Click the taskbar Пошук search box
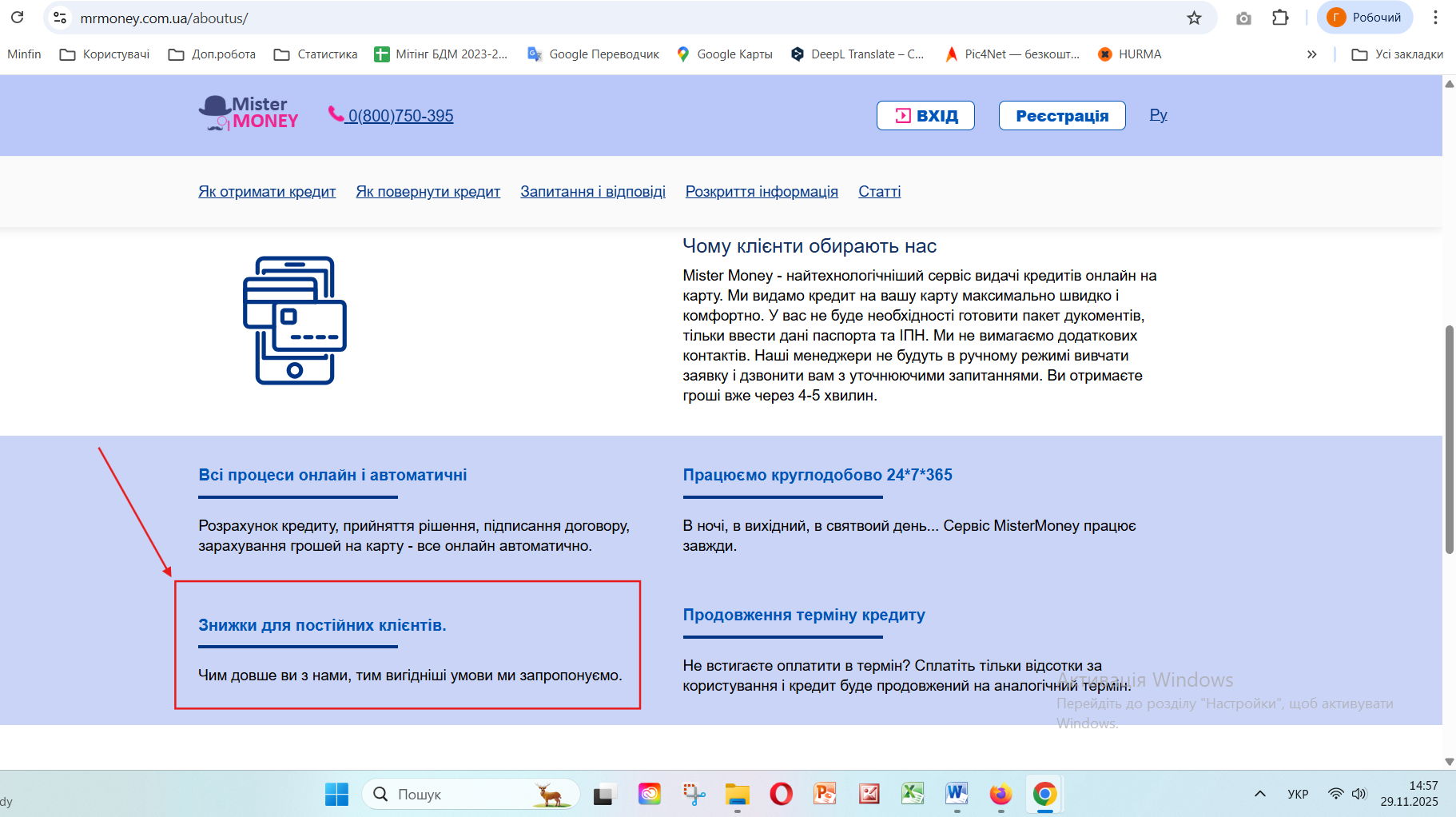 point(471,794)
